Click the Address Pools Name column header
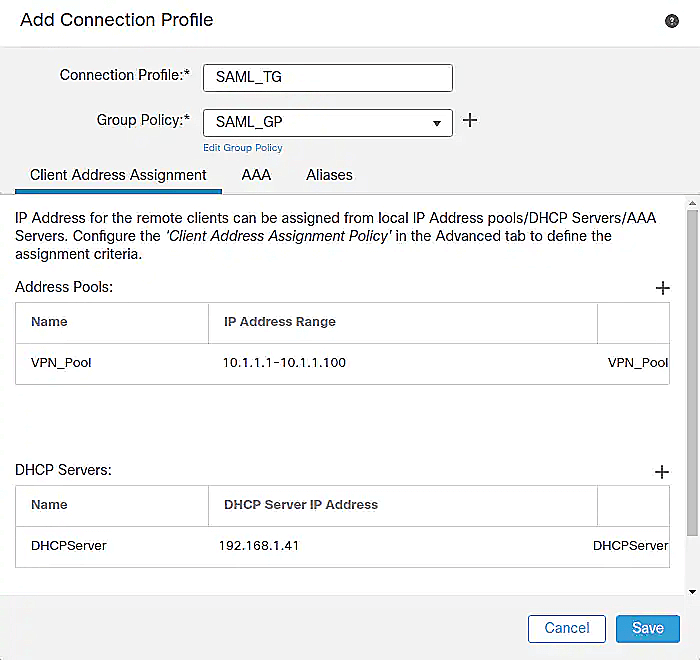 [49, 322]
